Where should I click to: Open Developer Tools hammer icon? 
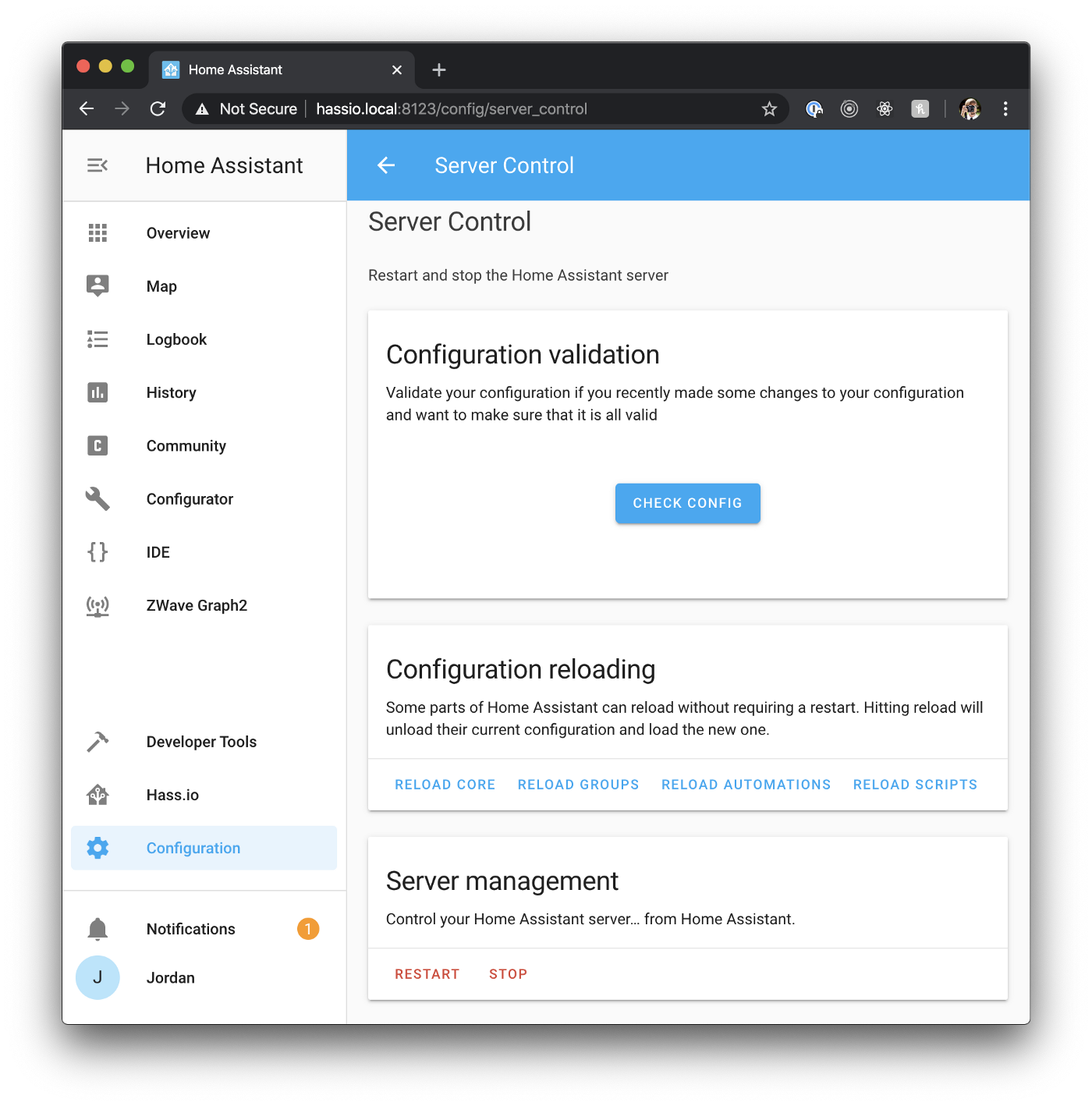click(x=97, y=741)
